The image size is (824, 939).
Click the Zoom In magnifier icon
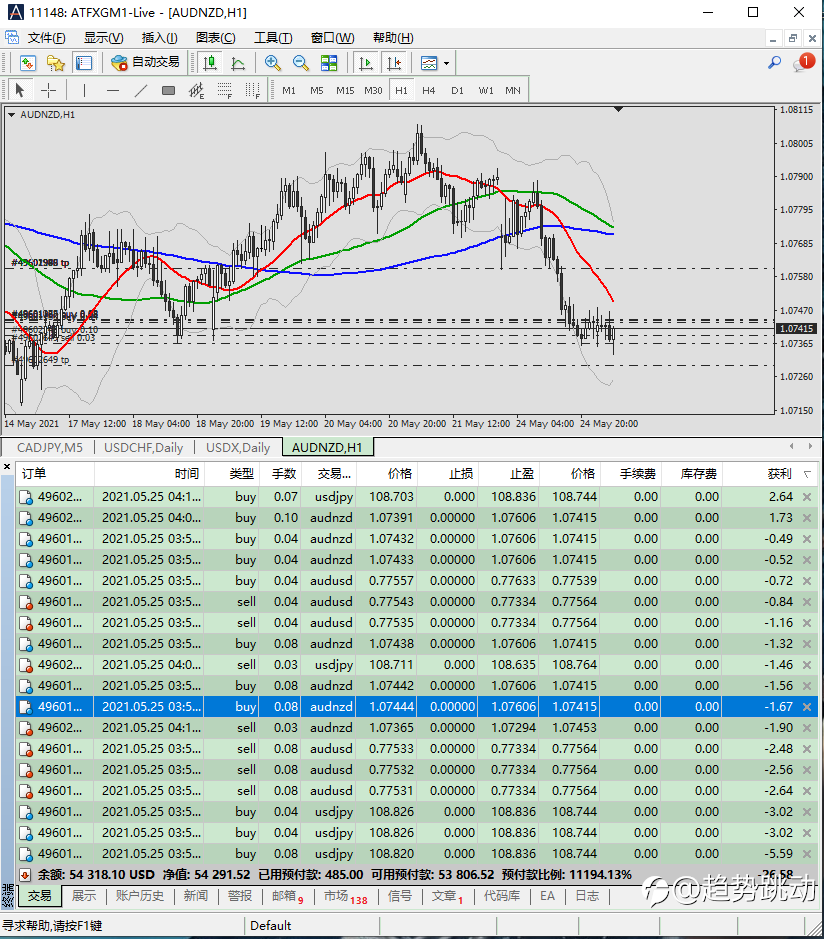pyautogui.click(x=272, y=63)
